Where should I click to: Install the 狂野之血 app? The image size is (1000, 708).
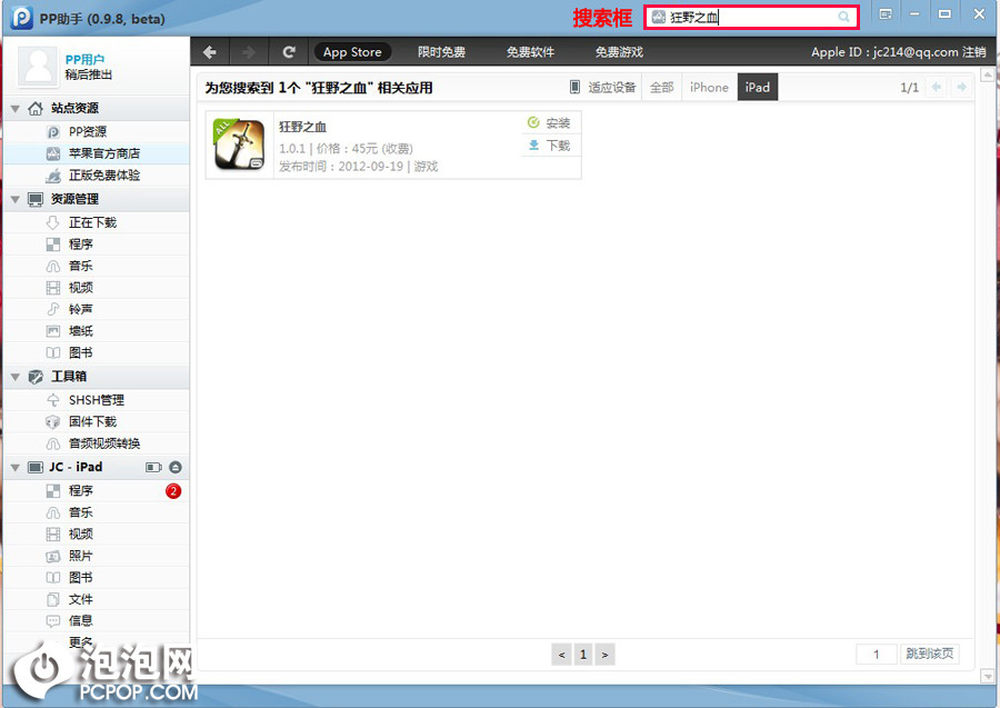tap(549, 122)
